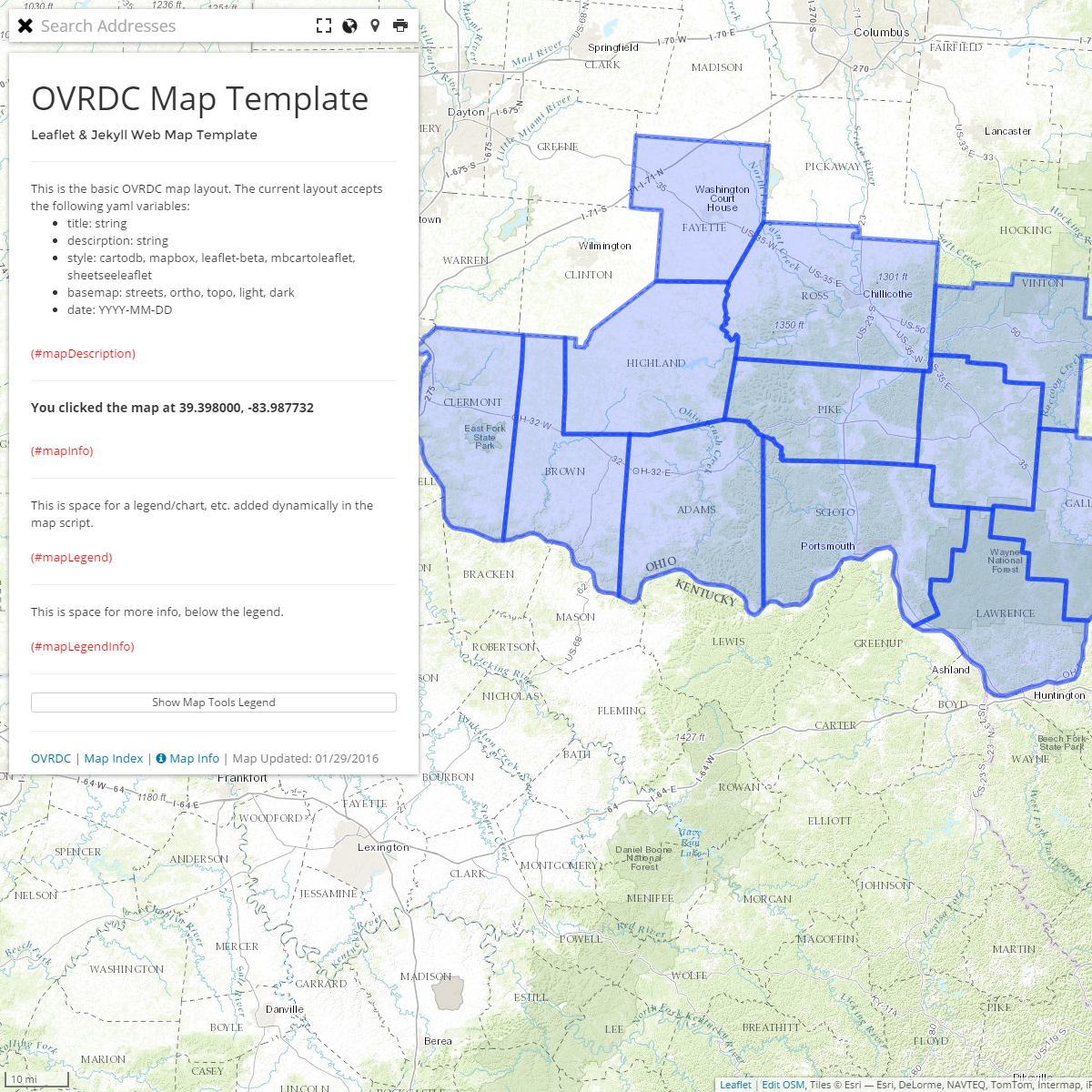
Task: Click the Wayne National Forest label
Action: 1006,561
